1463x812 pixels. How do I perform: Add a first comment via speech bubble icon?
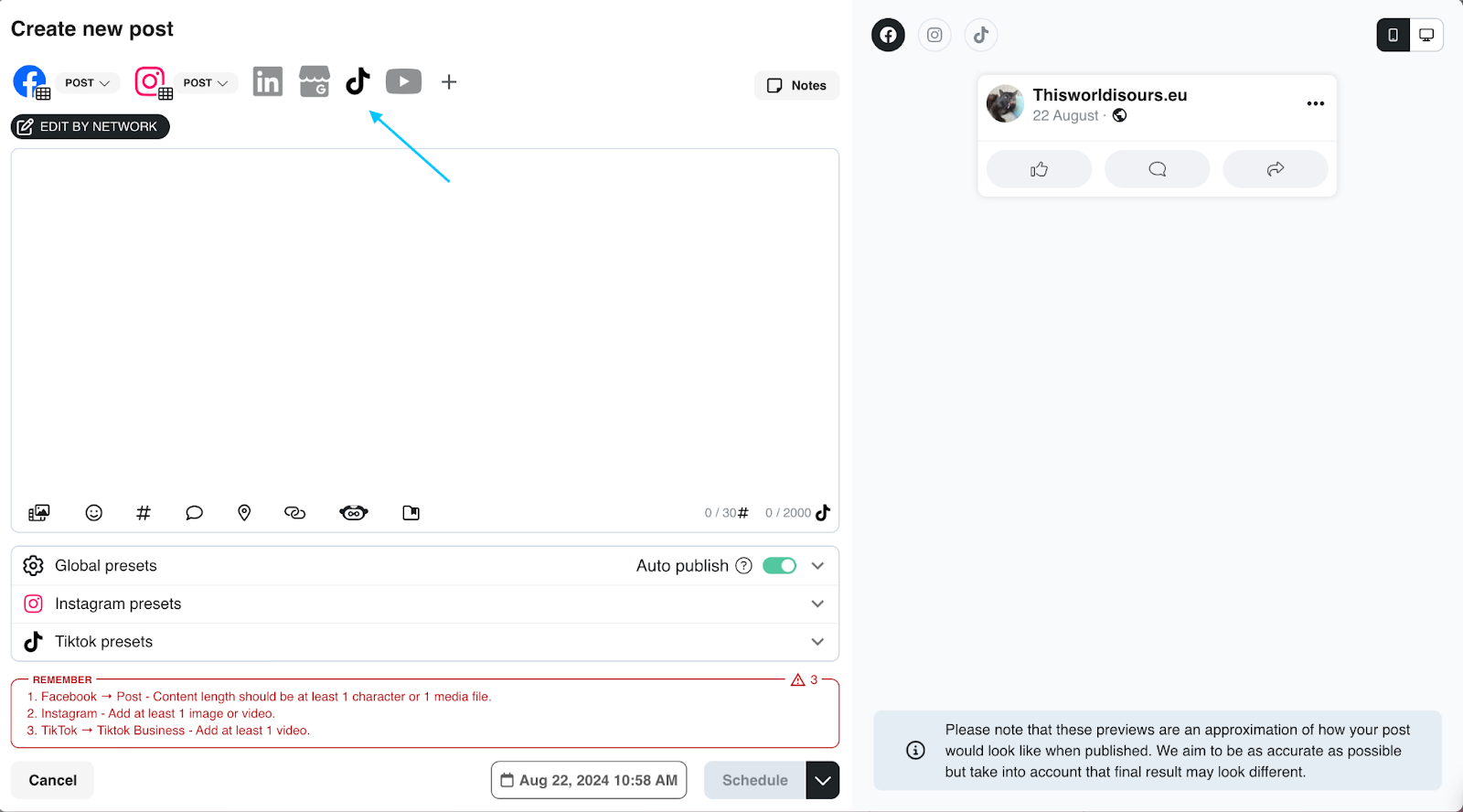pyautogui.click(x=194, y=513)
